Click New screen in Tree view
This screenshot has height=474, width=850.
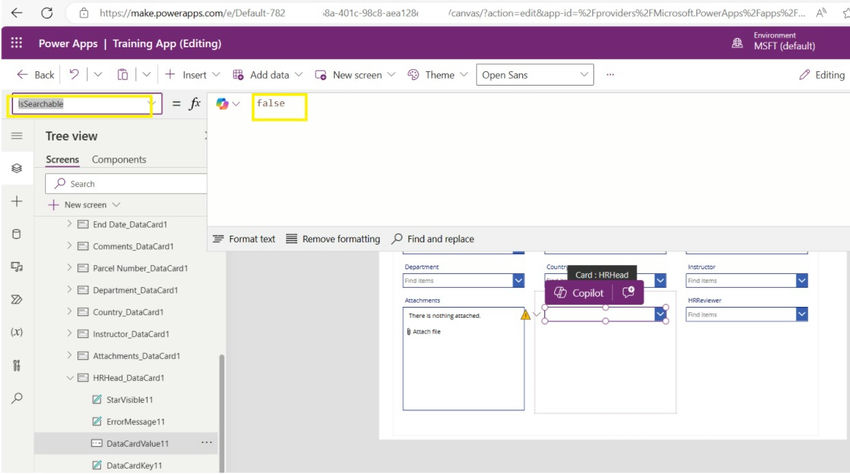pyautogui.click(x=84, y=205)
